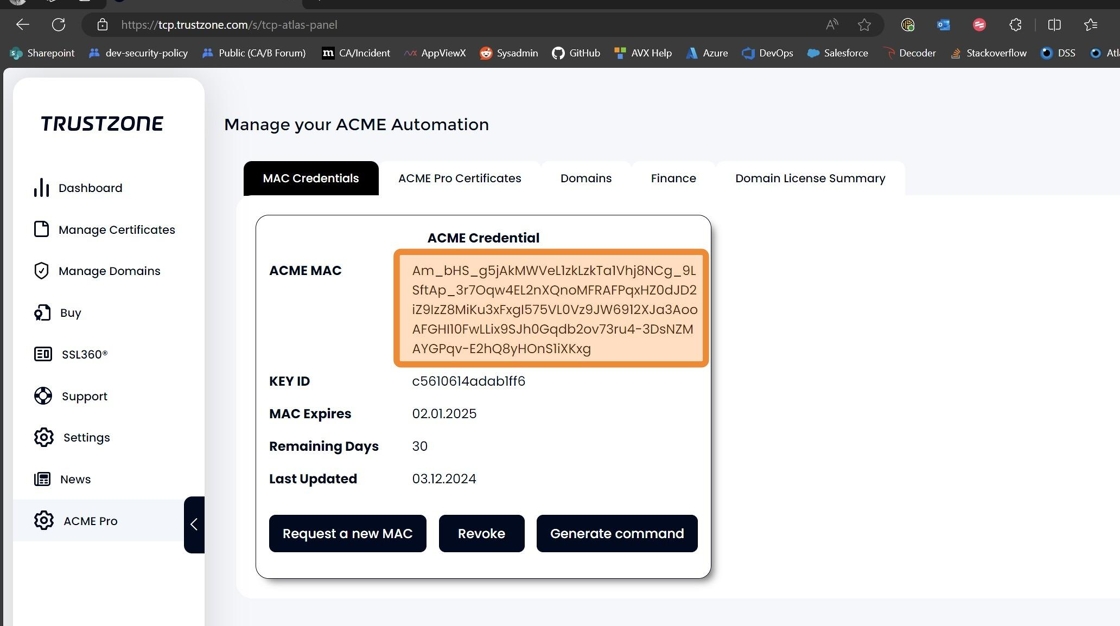Focus the browser address bar URL

click(x=229, y=25)
